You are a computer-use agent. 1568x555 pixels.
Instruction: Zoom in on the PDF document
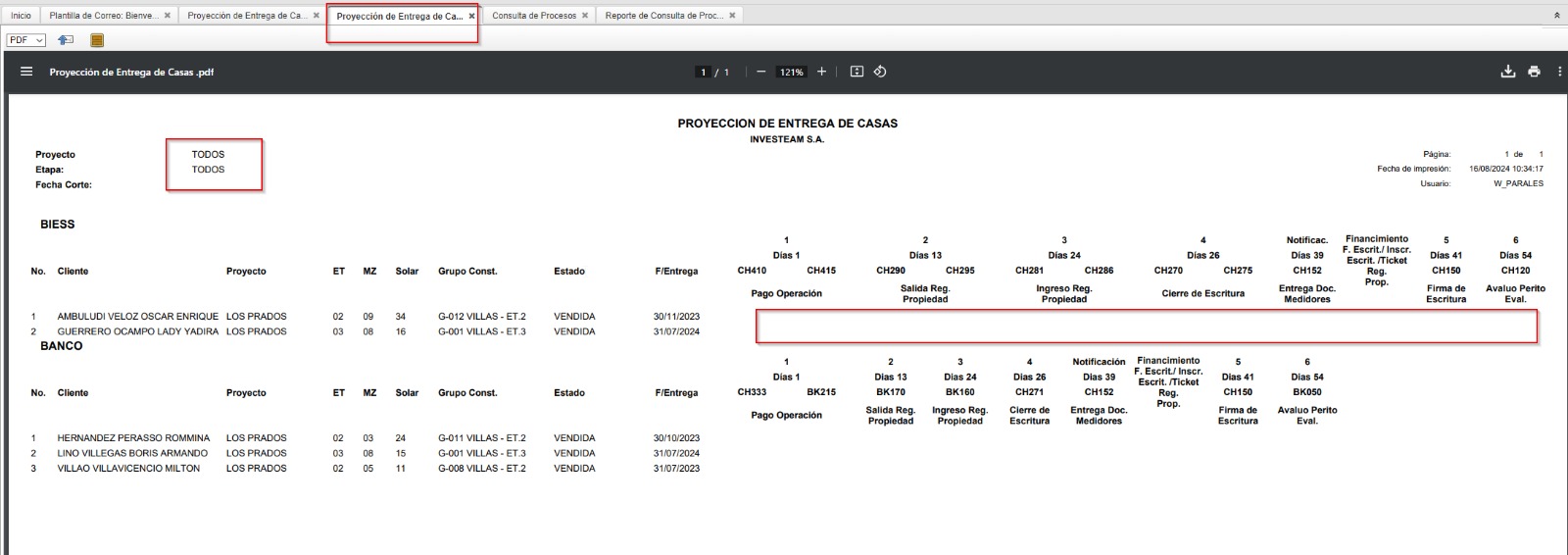[821, 72]
